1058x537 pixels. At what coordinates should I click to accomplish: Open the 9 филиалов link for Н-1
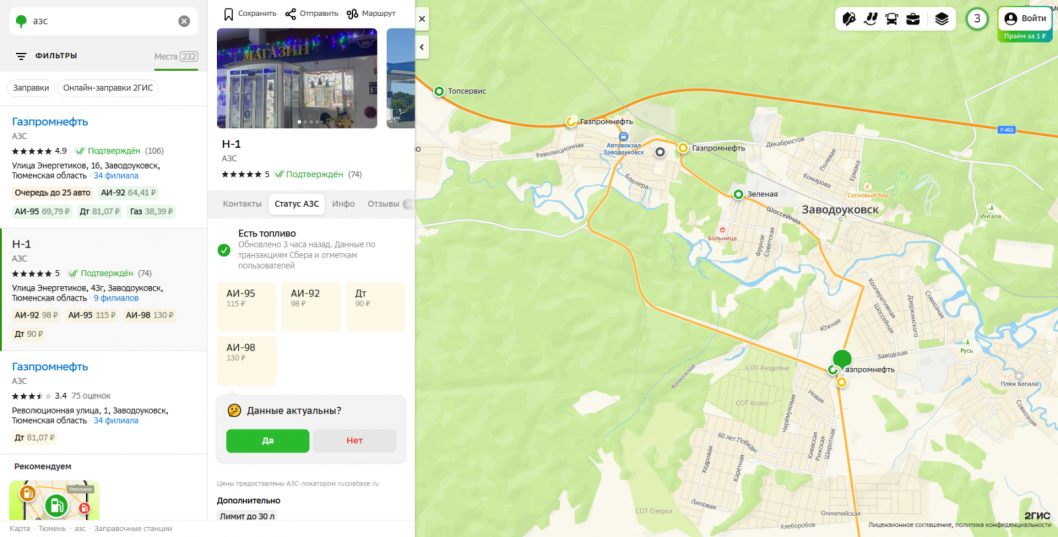click(116, 298)
